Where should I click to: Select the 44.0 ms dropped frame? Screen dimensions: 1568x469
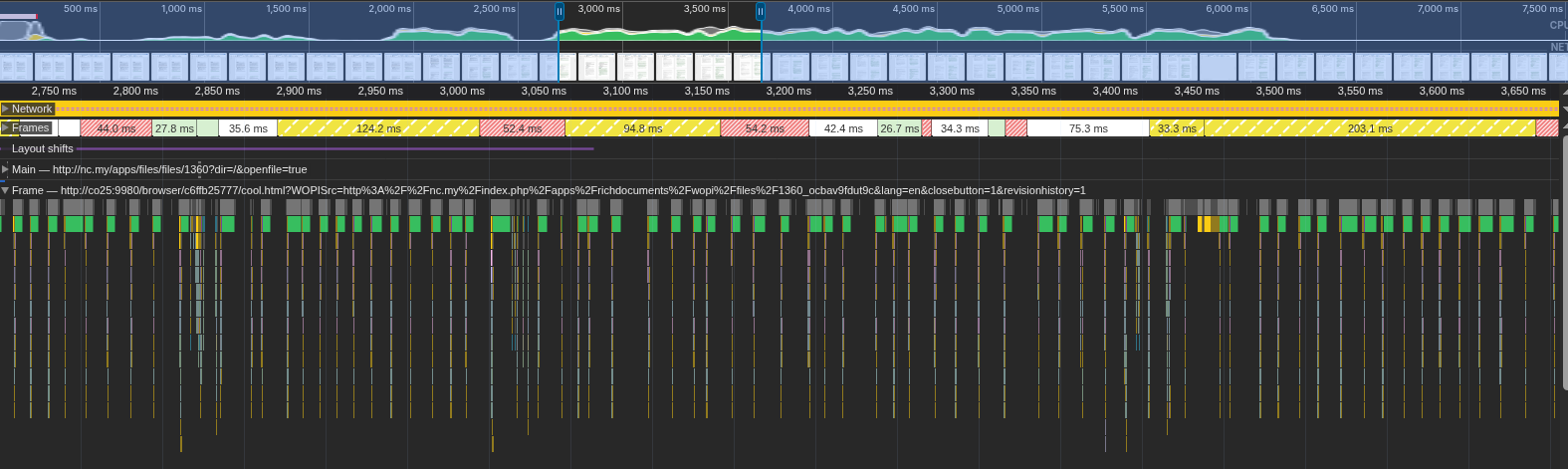[x=115, y=128]
